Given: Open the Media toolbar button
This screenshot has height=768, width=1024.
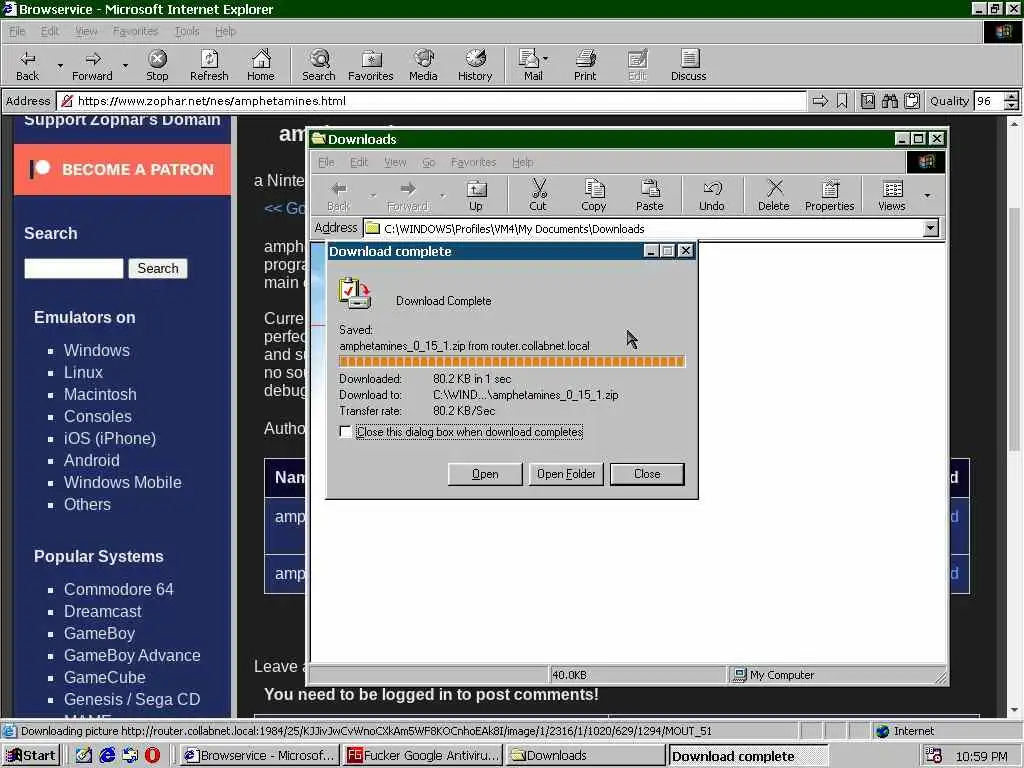Looking at the screenshot, I should coord(423,65).
